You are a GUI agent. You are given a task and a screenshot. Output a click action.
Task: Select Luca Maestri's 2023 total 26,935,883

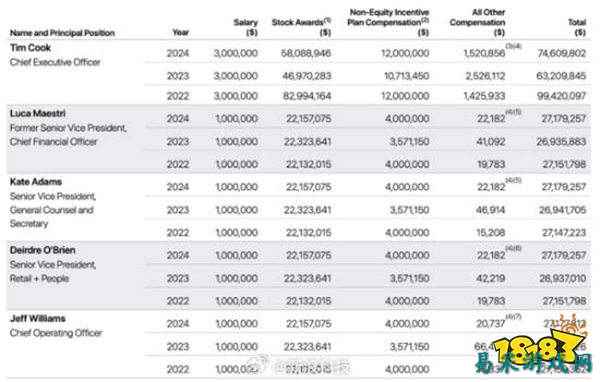pos(561,142)
